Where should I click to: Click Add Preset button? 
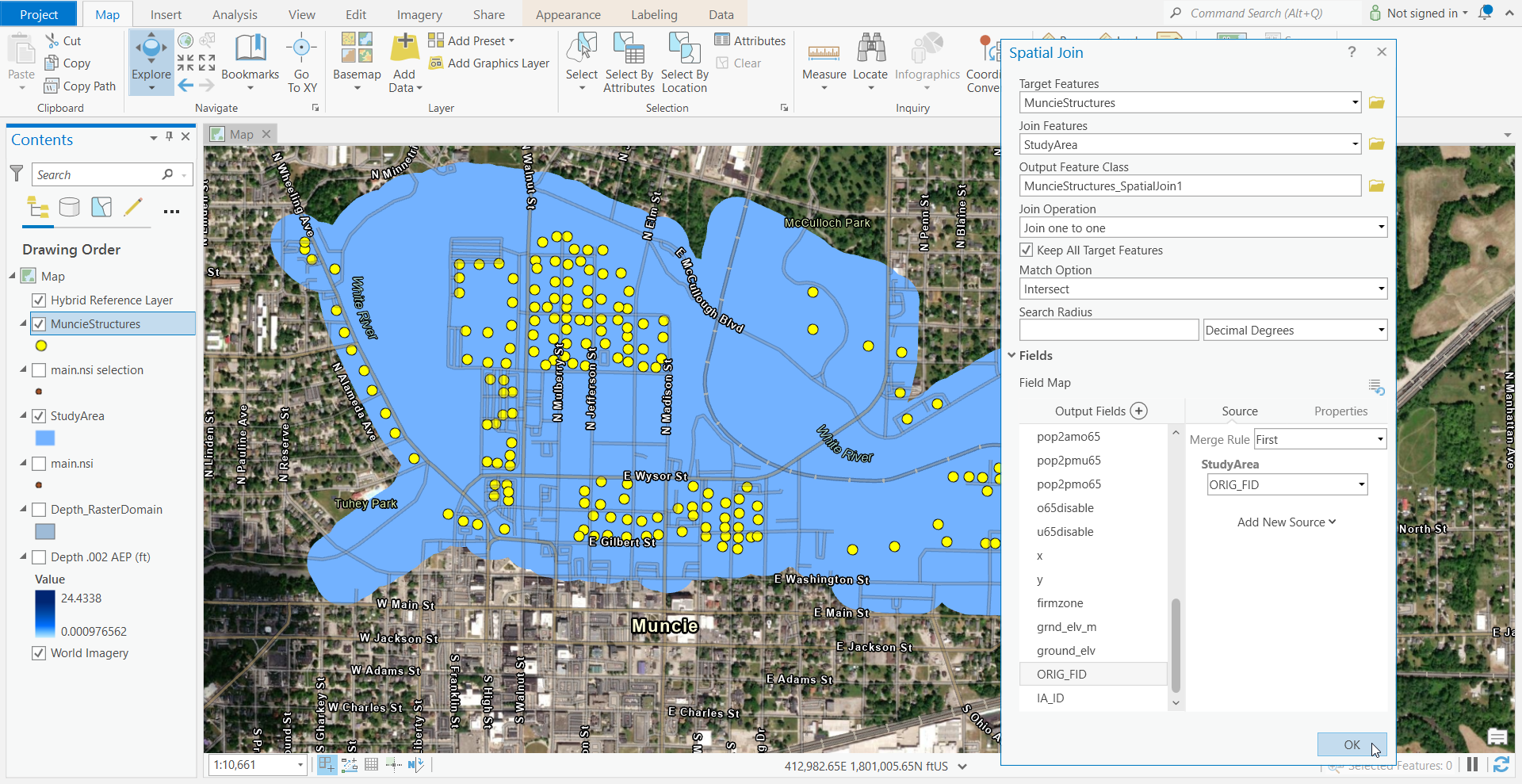coord(472,40)
